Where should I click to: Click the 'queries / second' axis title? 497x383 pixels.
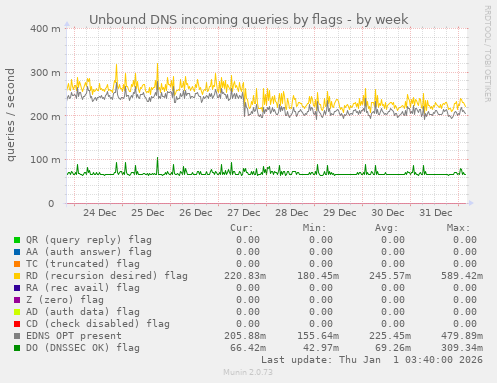click(11, 115)
